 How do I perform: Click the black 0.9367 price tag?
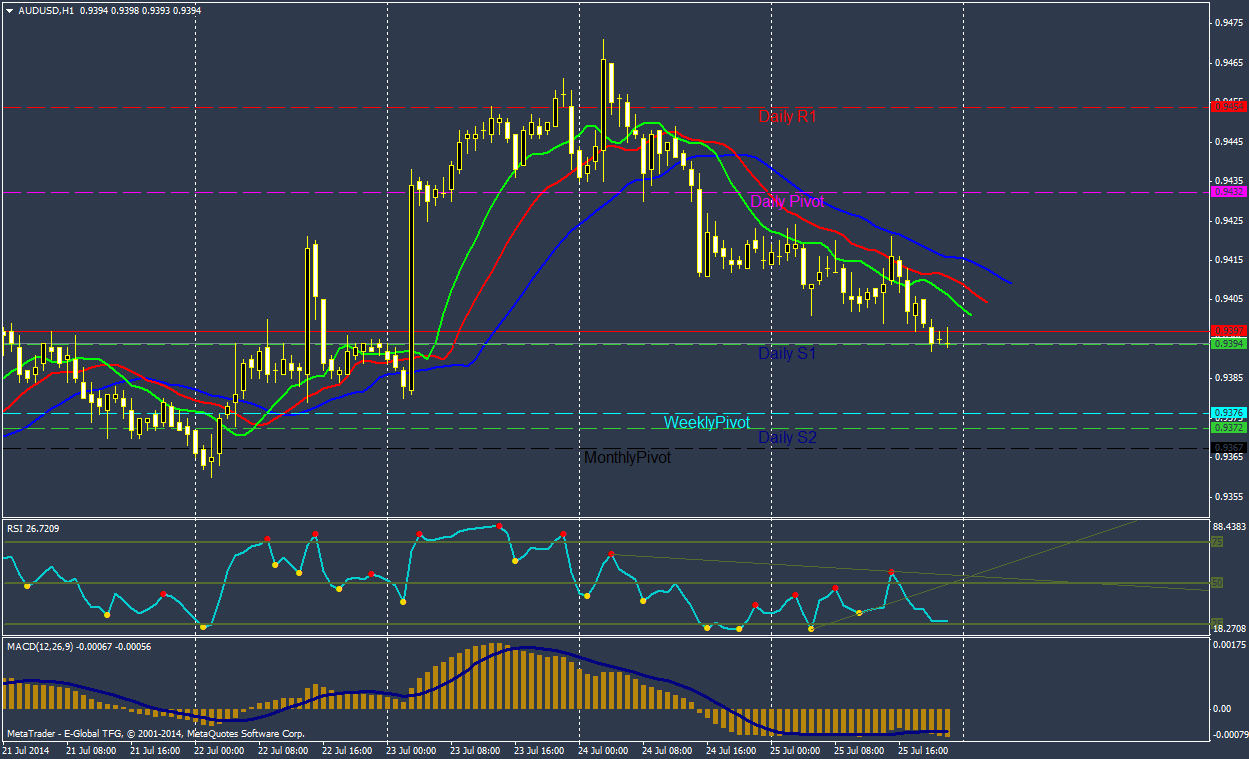click(1227, 448)
